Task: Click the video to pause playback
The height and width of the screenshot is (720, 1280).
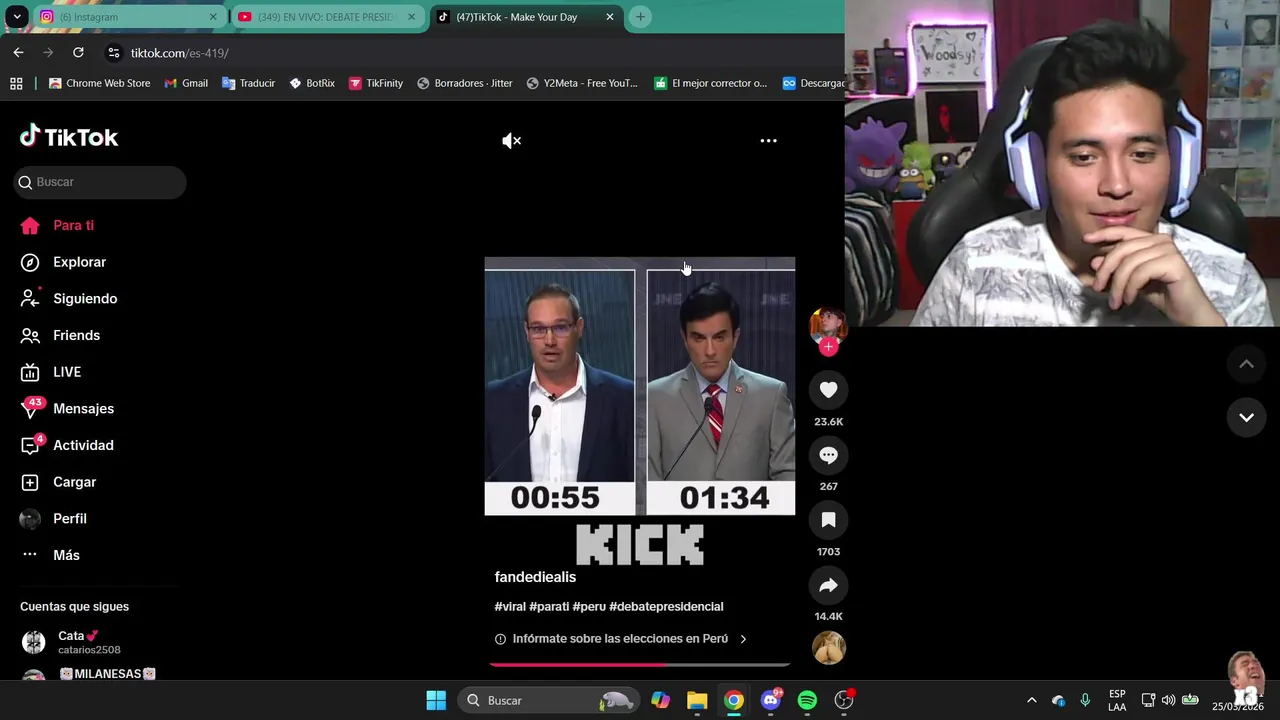Action: [640, 386]
